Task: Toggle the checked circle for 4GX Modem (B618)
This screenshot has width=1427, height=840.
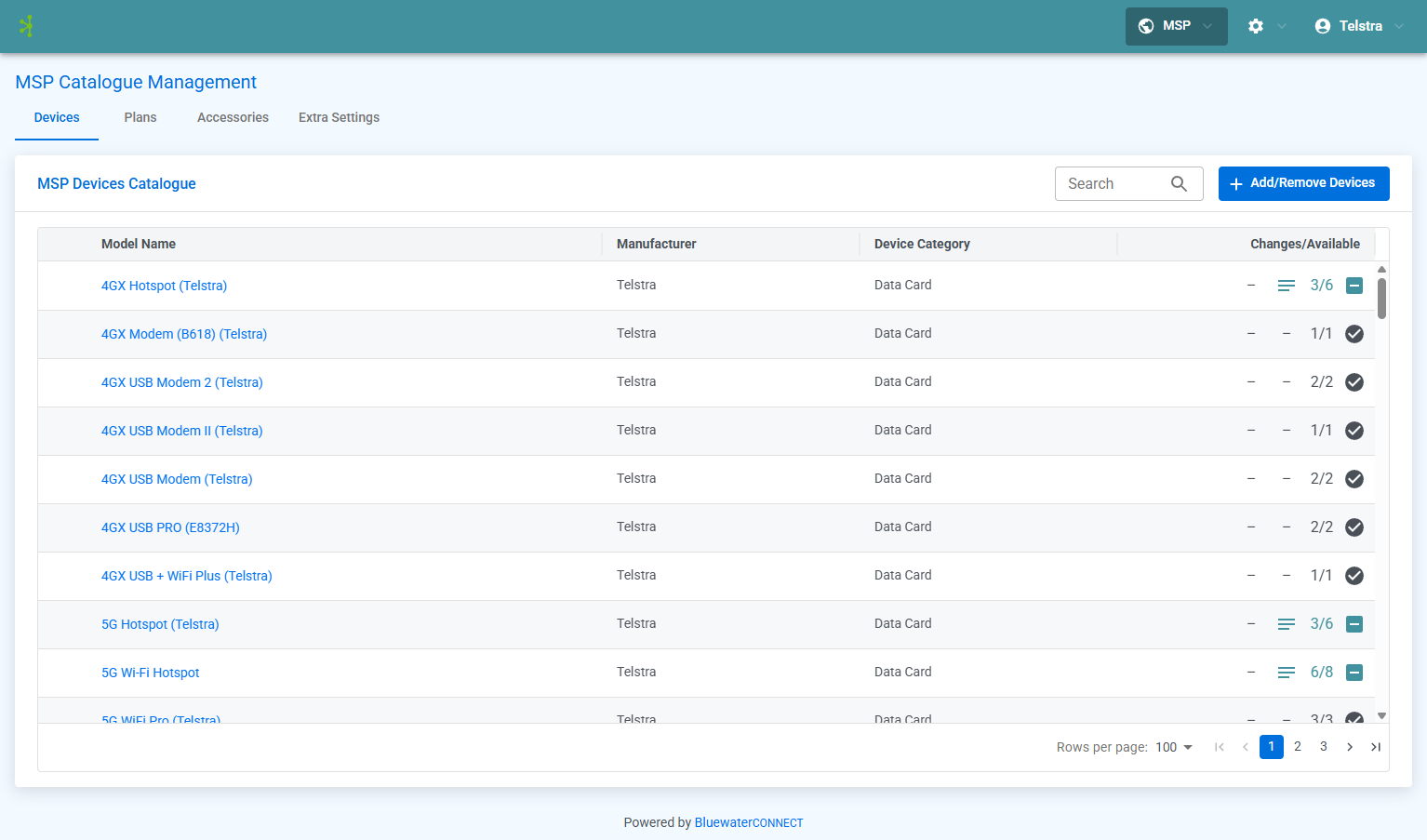Action: (x=1354, y=334)
